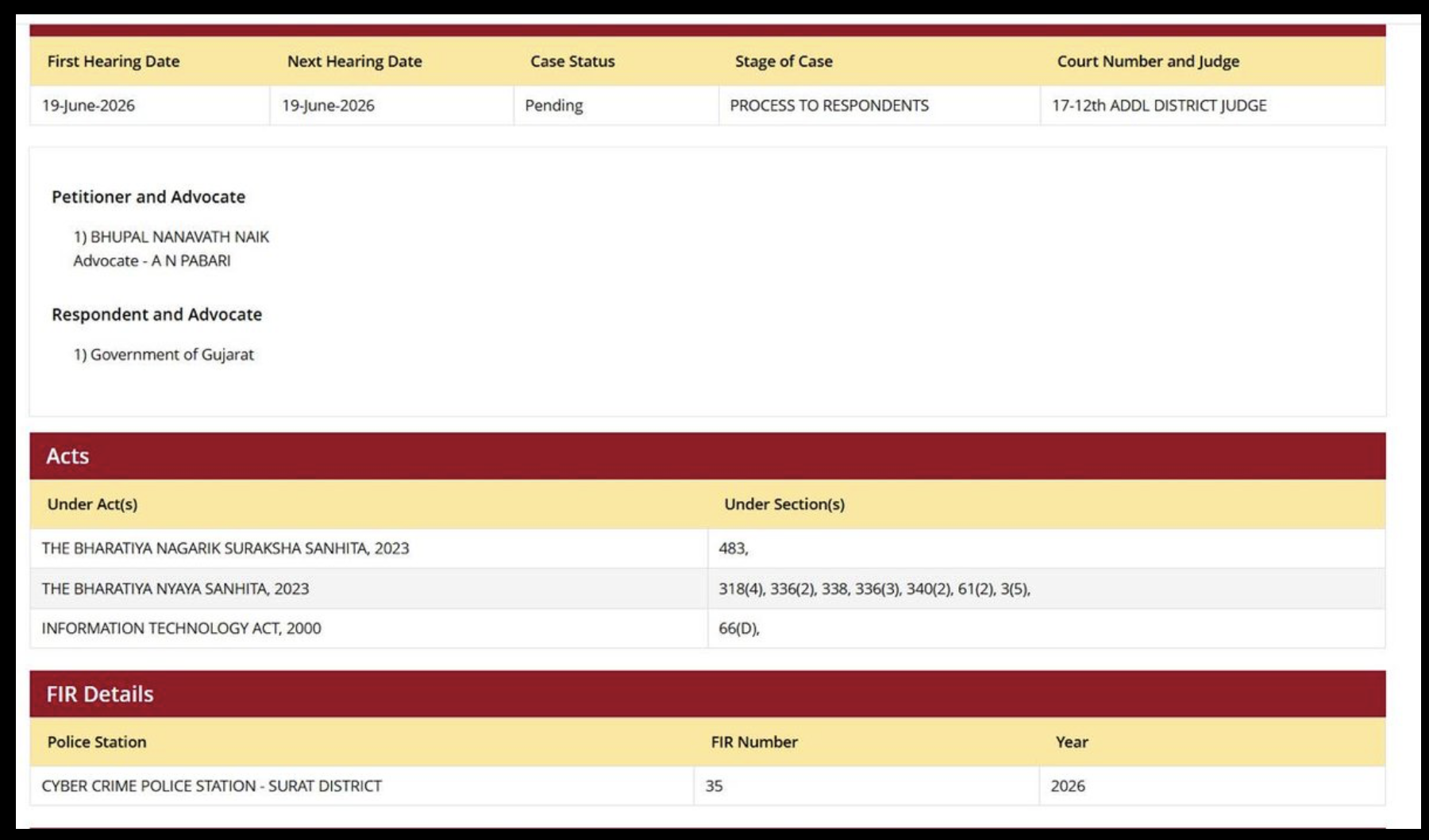
Task: Click the FIR Details section header
Action: pyautogui.click(x=707, y=694)
